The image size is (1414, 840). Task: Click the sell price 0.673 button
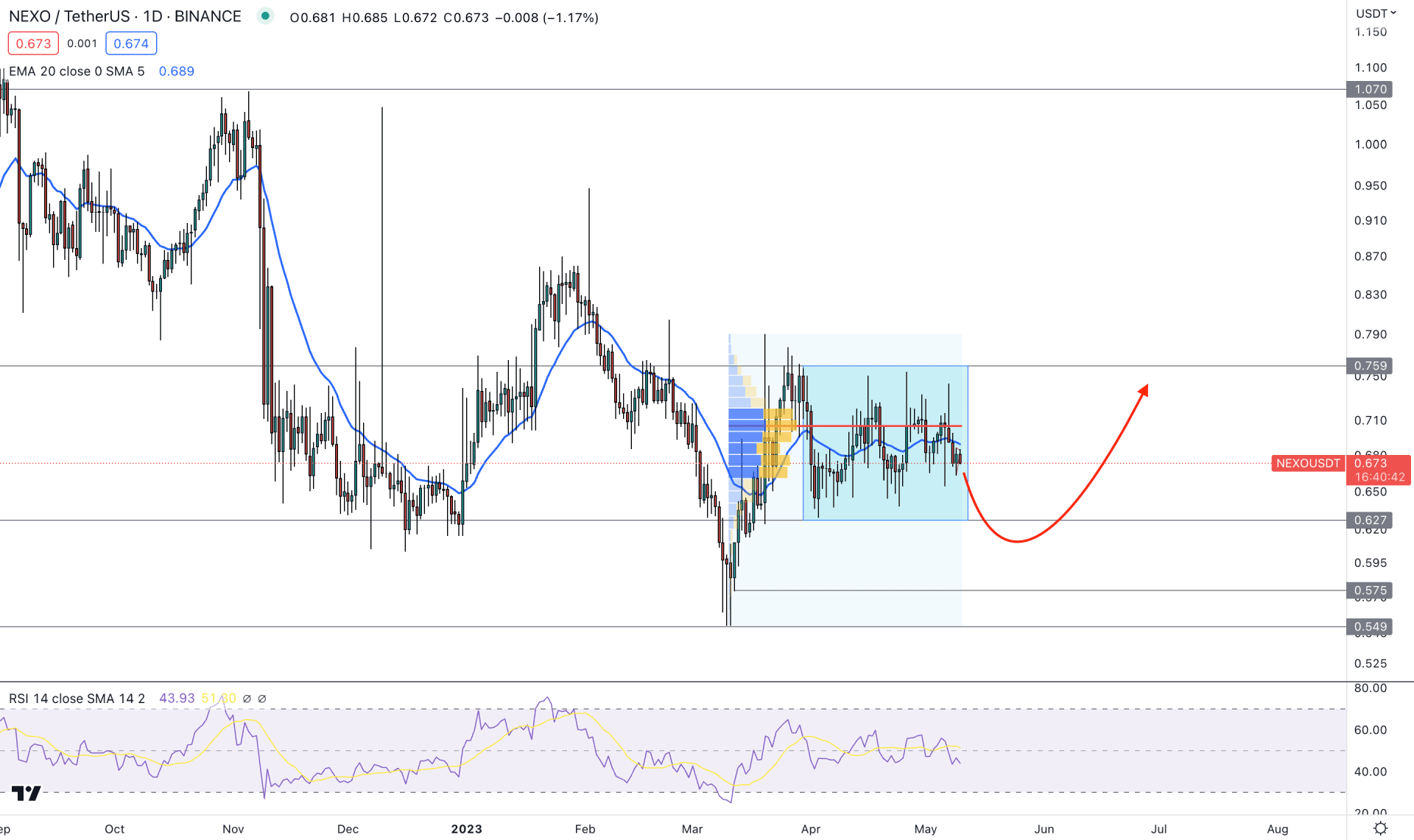click(33, 43)
